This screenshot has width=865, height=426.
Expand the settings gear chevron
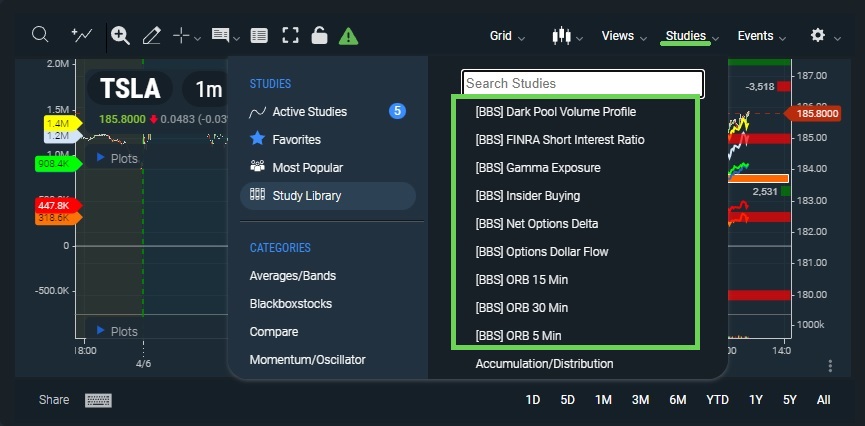837,38
